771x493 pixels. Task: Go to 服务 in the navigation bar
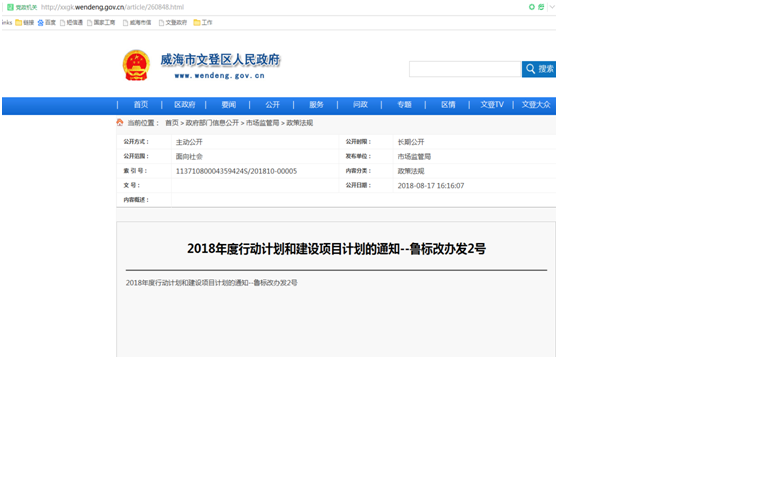coord(316,105)
